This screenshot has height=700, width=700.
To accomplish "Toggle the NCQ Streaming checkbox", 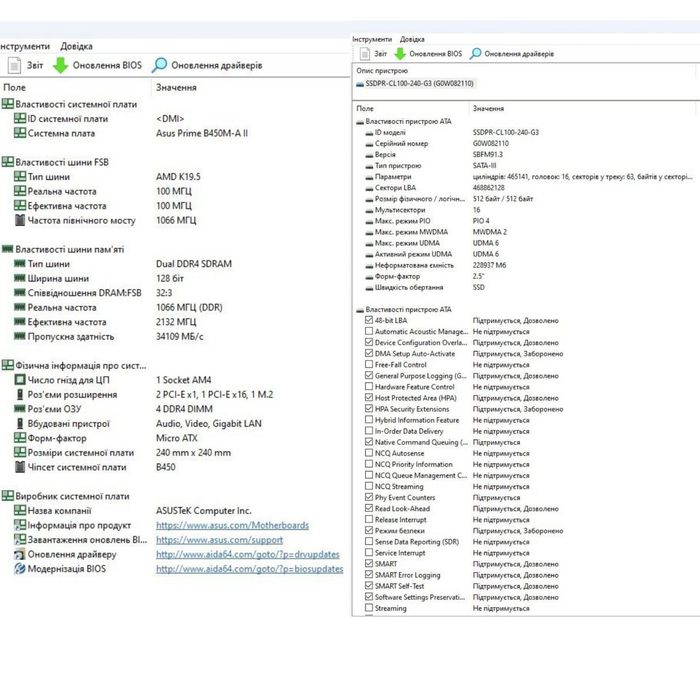I will coord(369,486).
